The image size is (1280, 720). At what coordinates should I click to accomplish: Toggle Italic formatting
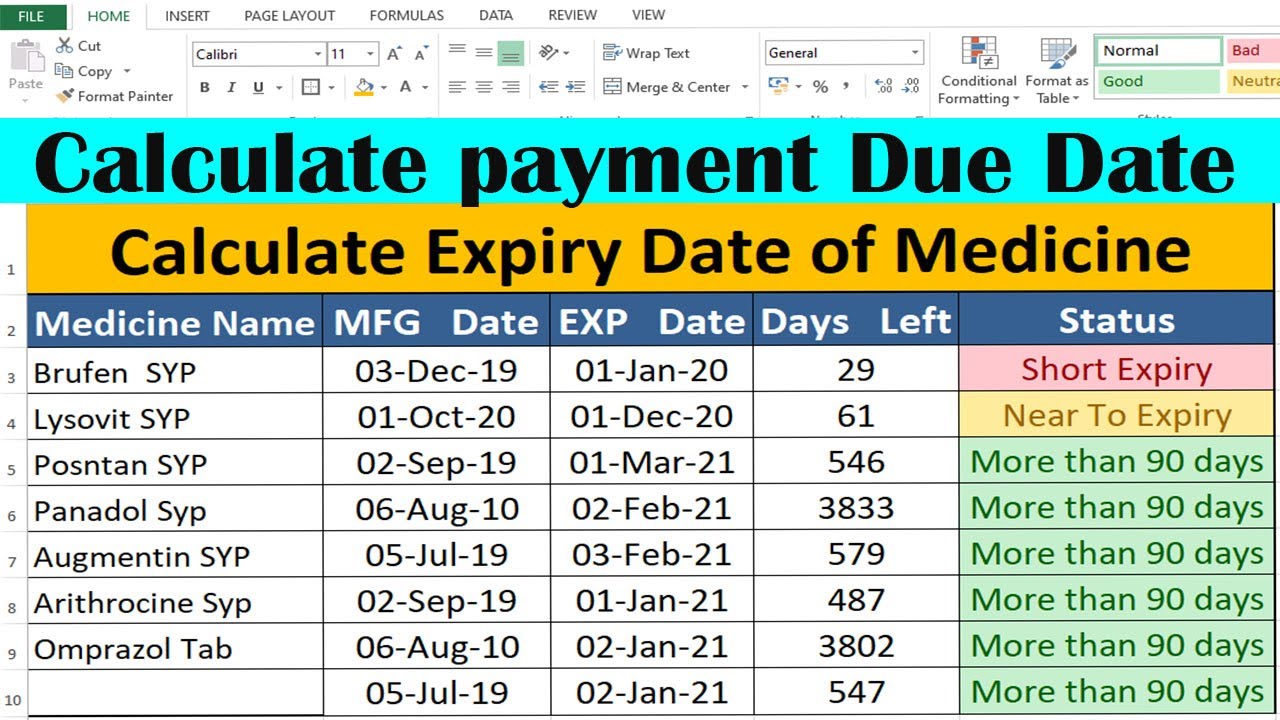click(232, 87)
